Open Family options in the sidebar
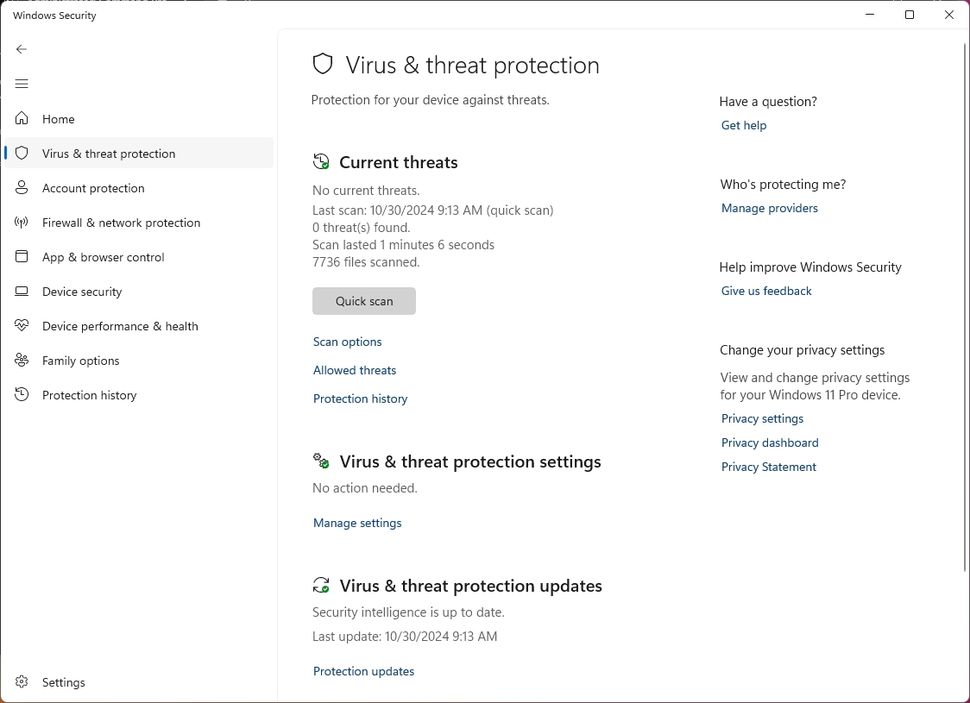 tap(79, 360)
